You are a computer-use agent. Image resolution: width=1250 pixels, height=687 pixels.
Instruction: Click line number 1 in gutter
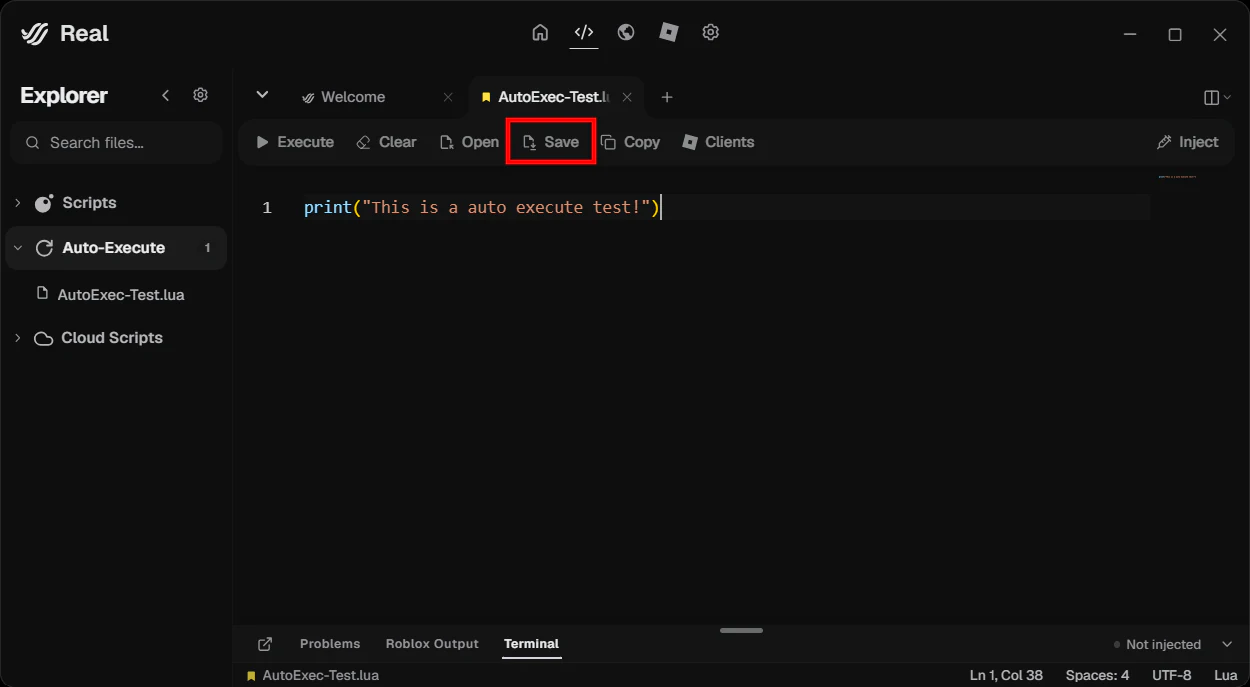267,207
